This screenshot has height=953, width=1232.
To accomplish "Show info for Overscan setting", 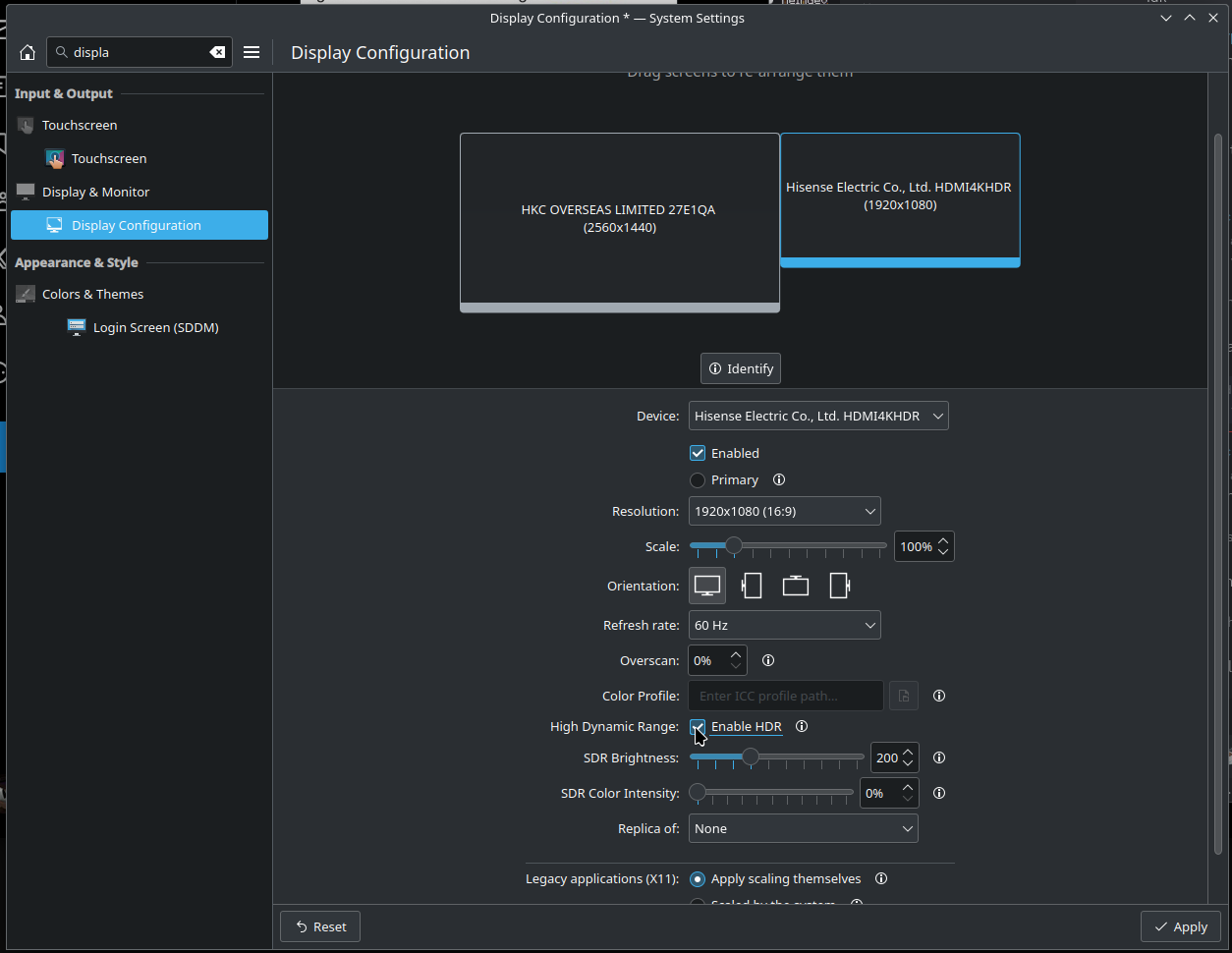I will pos(768,660).
